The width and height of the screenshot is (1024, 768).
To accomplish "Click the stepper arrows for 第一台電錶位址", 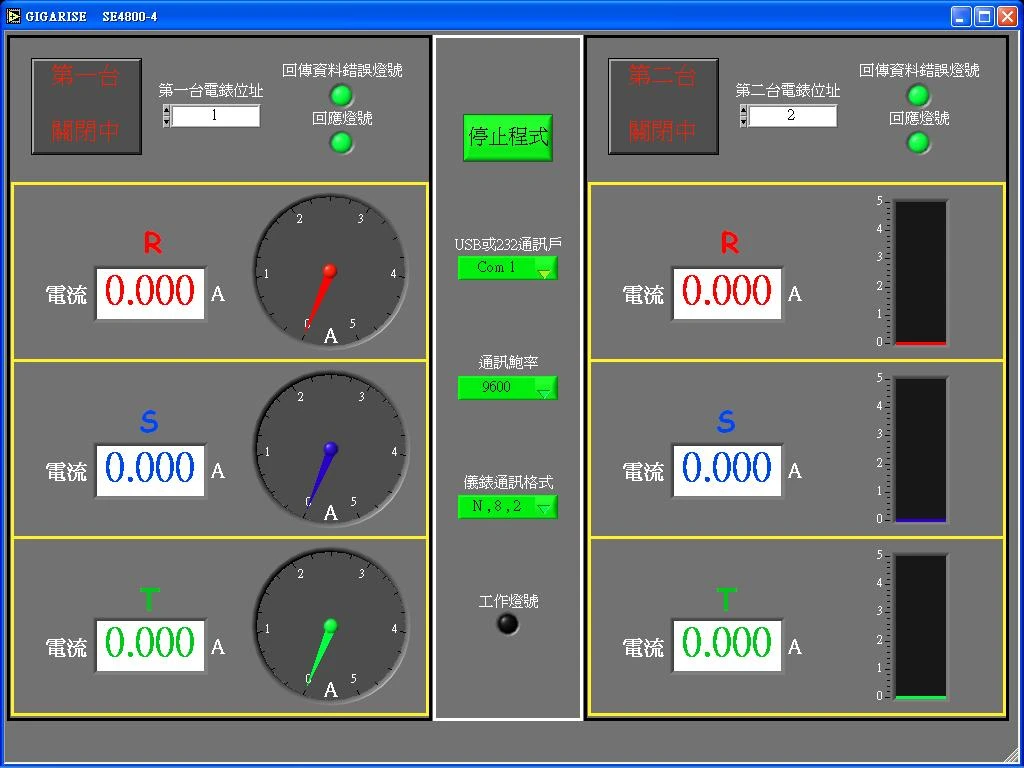I will click(x=166, y=116).
